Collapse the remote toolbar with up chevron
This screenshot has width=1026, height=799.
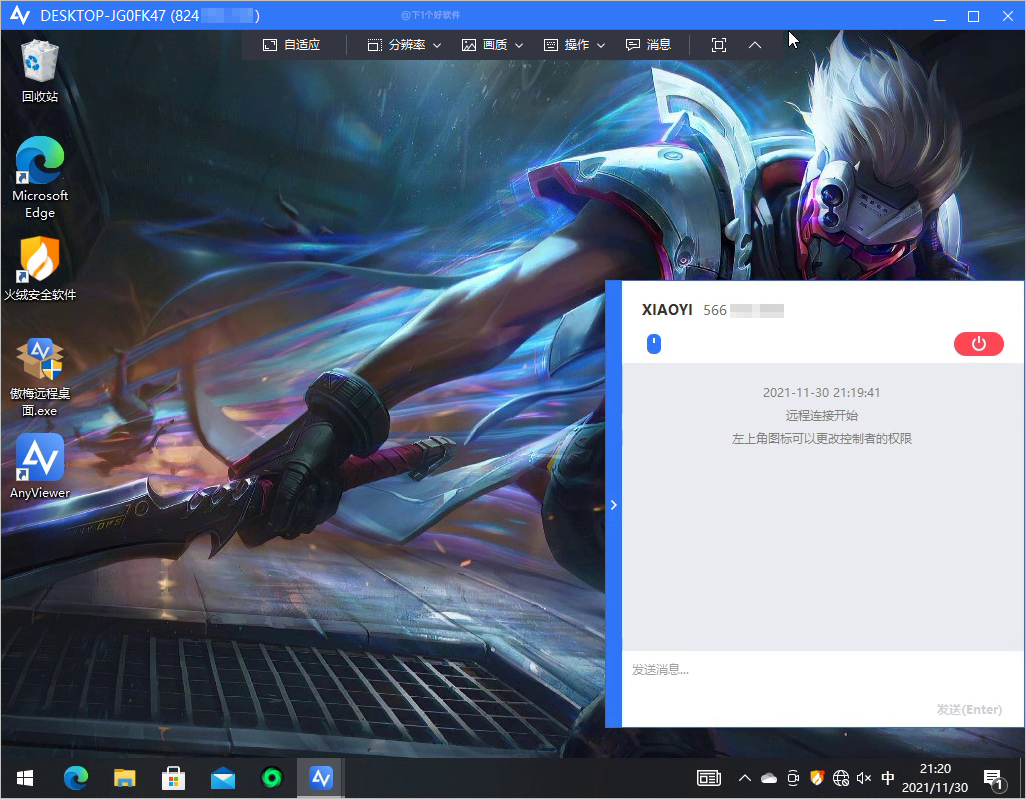click(755, 45)
